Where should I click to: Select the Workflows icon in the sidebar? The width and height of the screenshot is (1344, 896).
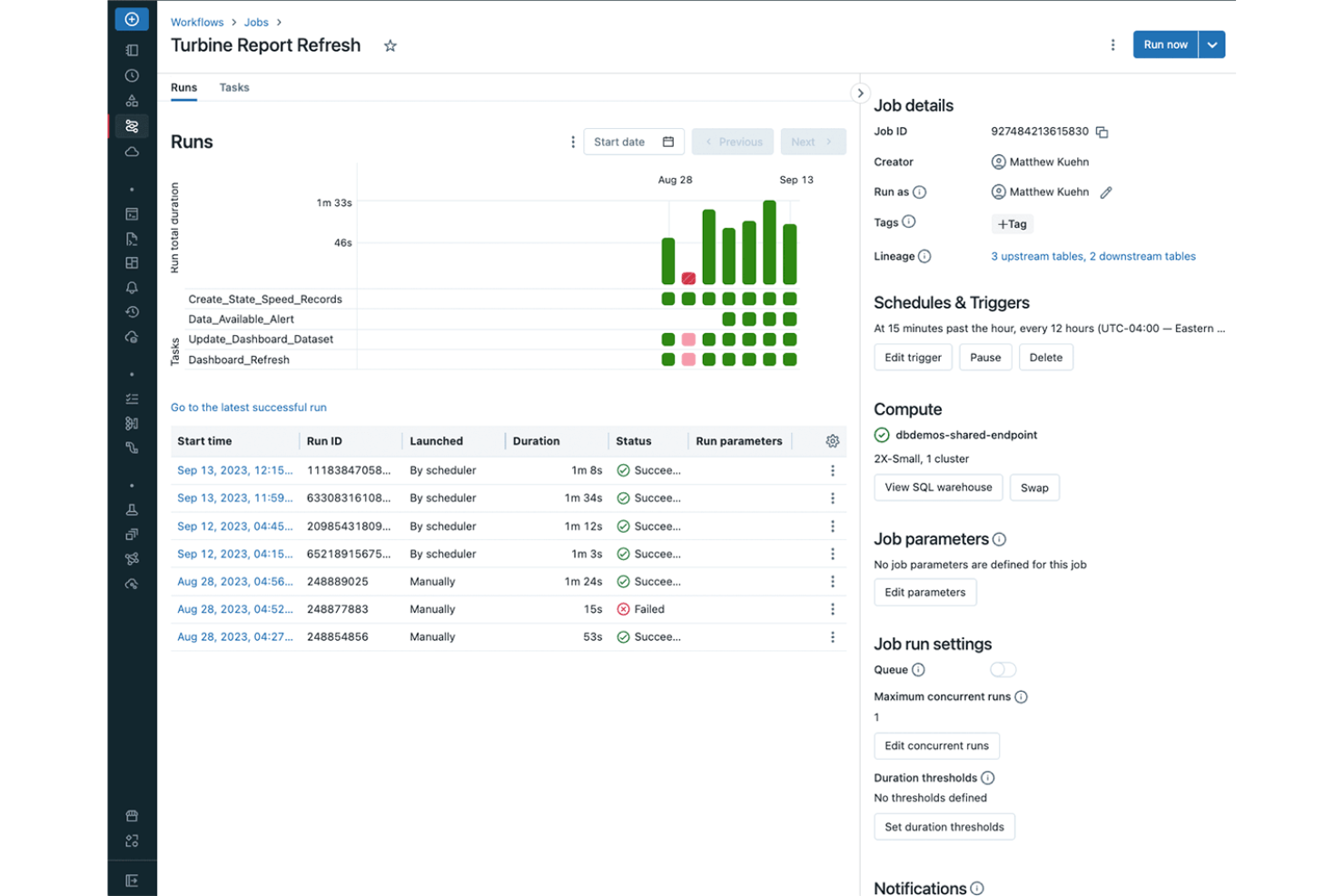[x=132, y=126]
